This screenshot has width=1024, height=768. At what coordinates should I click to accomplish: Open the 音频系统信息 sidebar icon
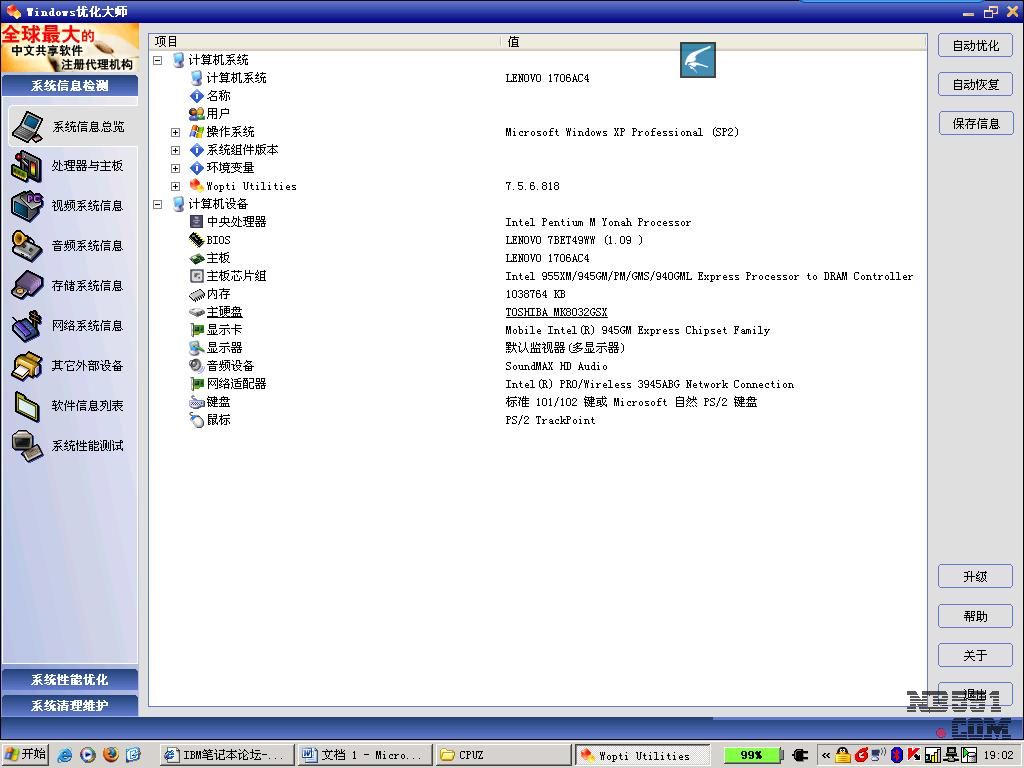pos(27,246)
